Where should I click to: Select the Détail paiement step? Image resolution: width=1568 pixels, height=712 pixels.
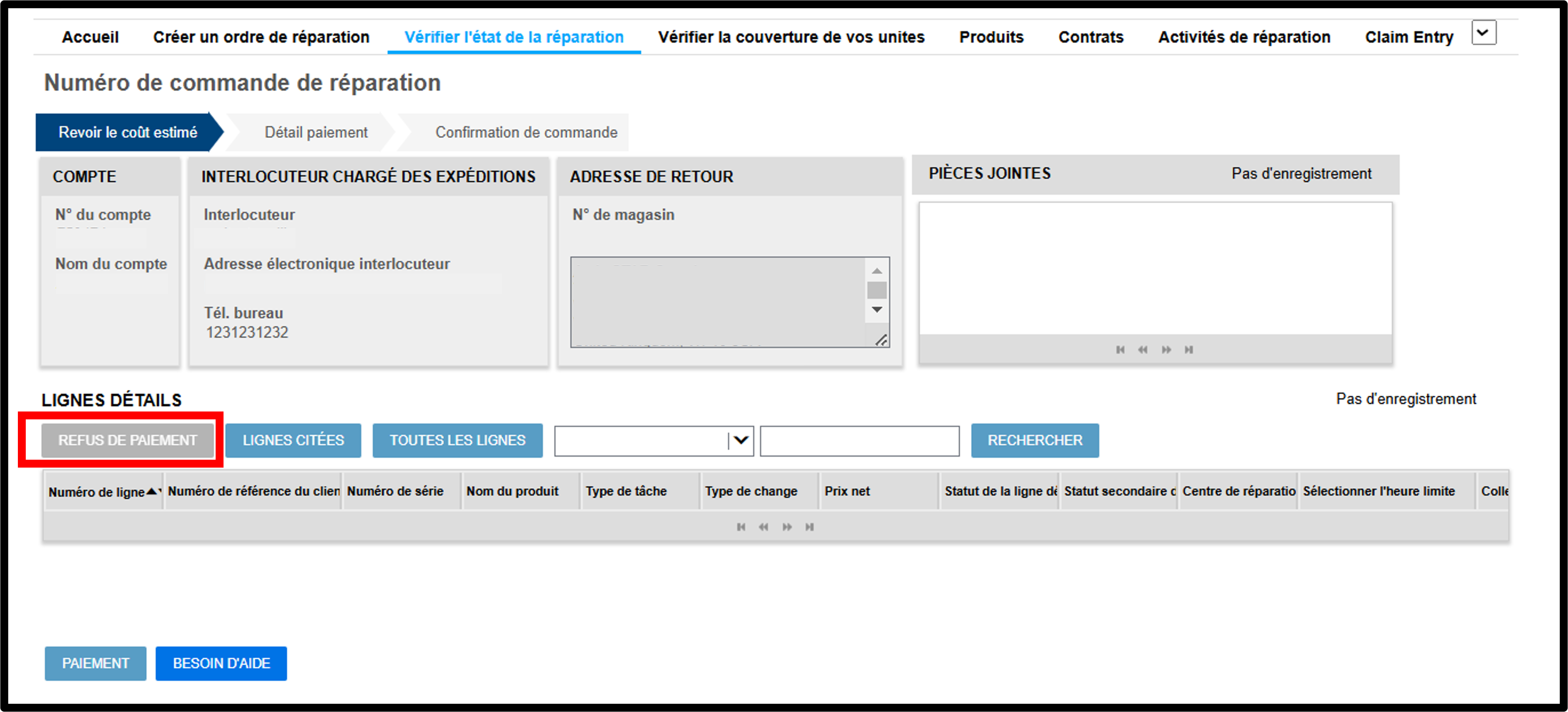coord(316,132)
